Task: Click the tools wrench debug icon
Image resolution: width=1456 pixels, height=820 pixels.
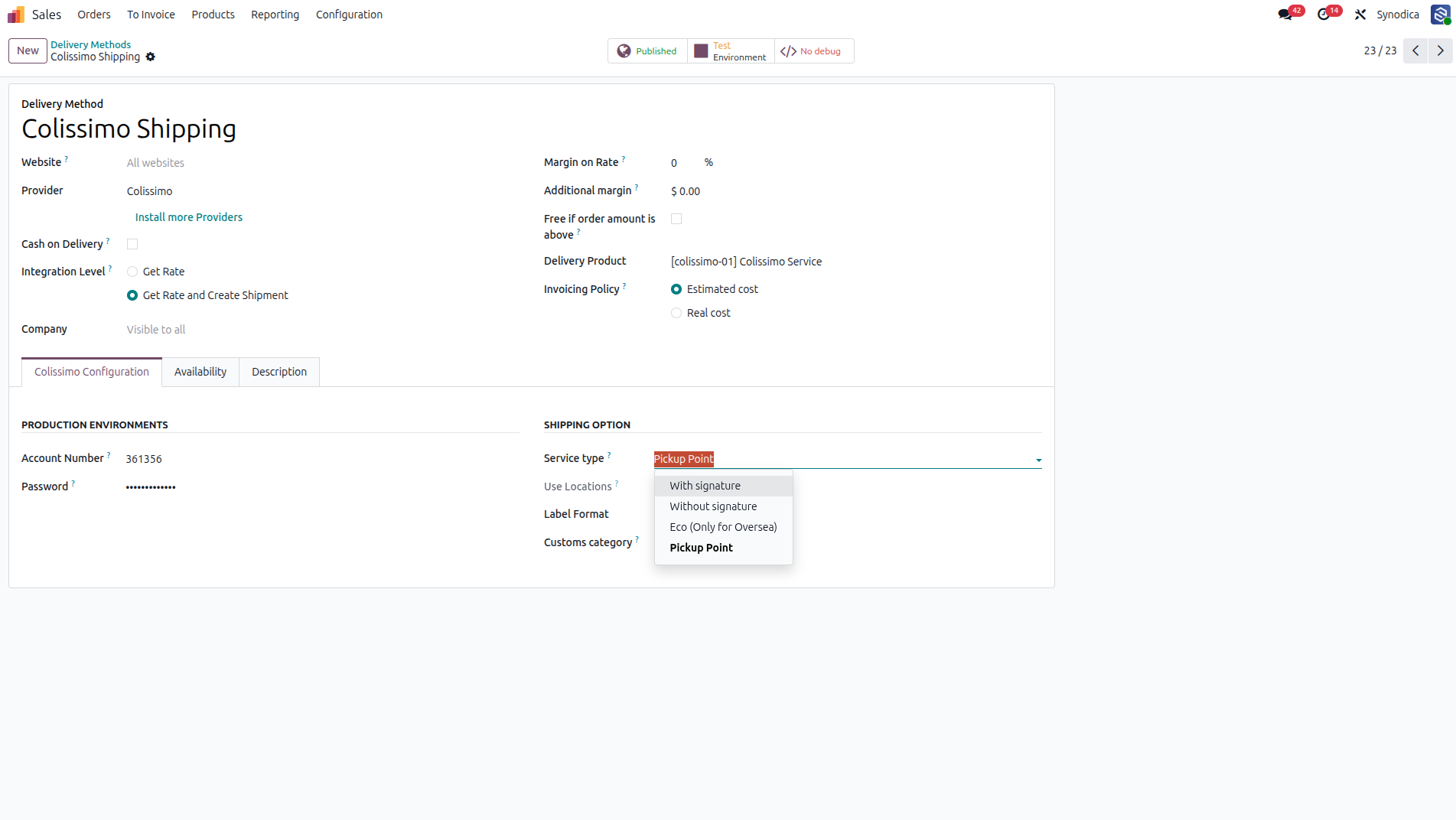Action: pos(1360,15)
